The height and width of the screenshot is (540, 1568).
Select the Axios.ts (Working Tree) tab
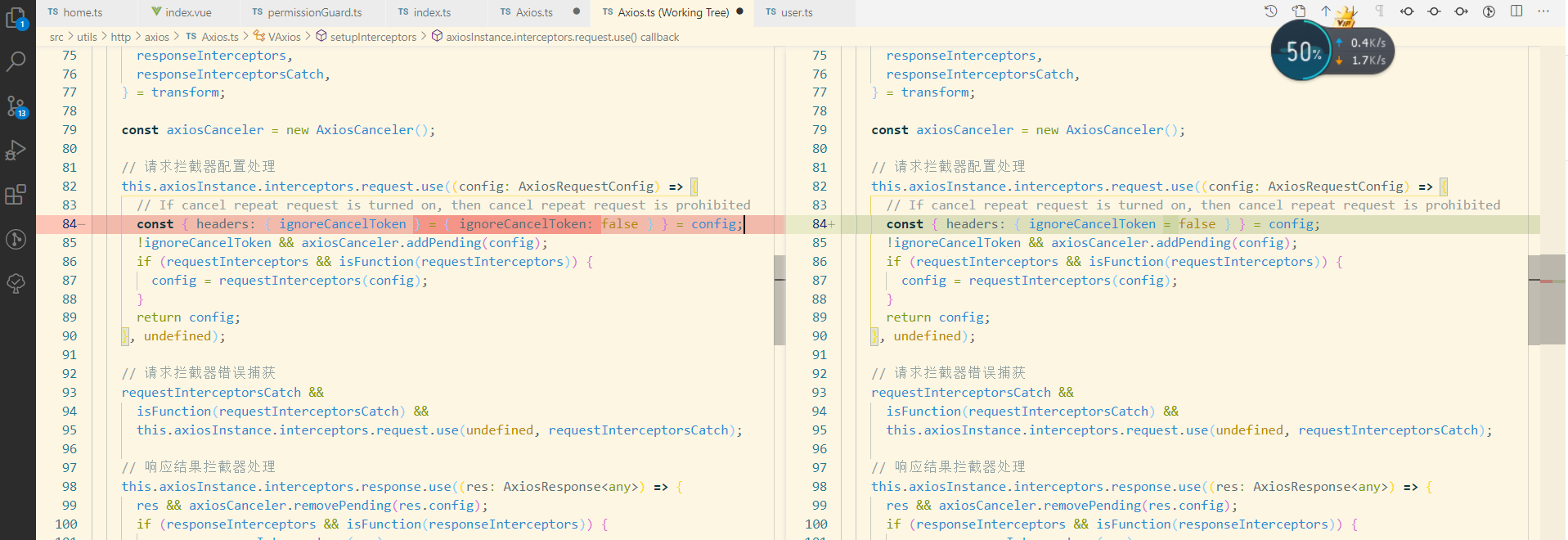point(673,12)
